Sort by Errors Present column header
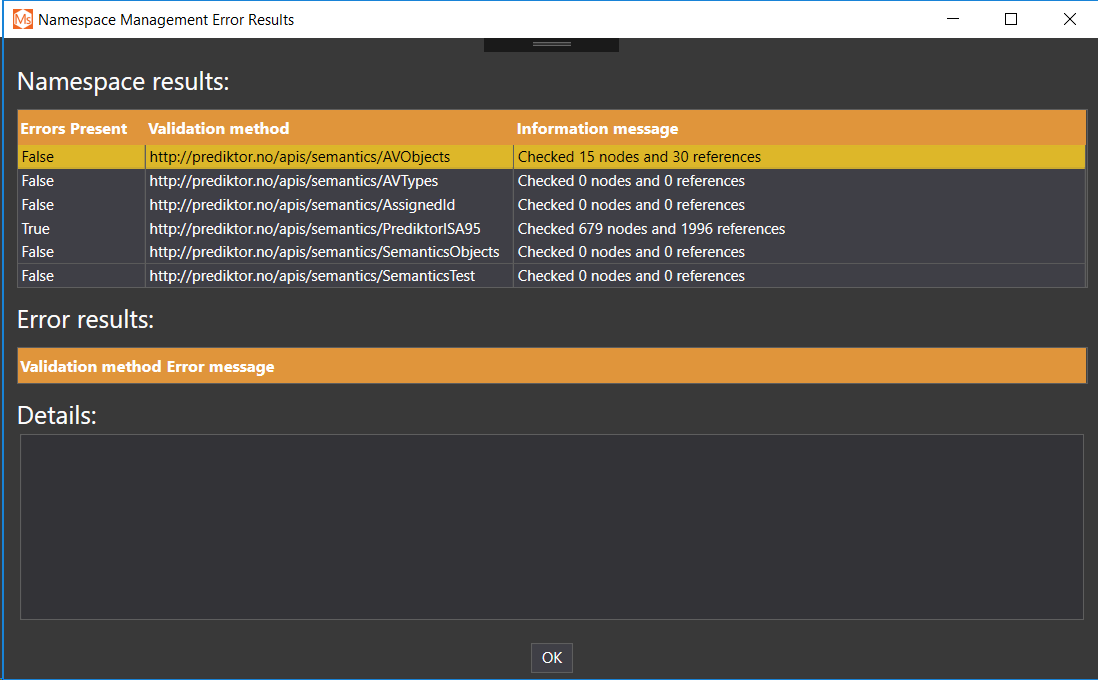Viewport: 1098px width, 680px height. (74, 129)
